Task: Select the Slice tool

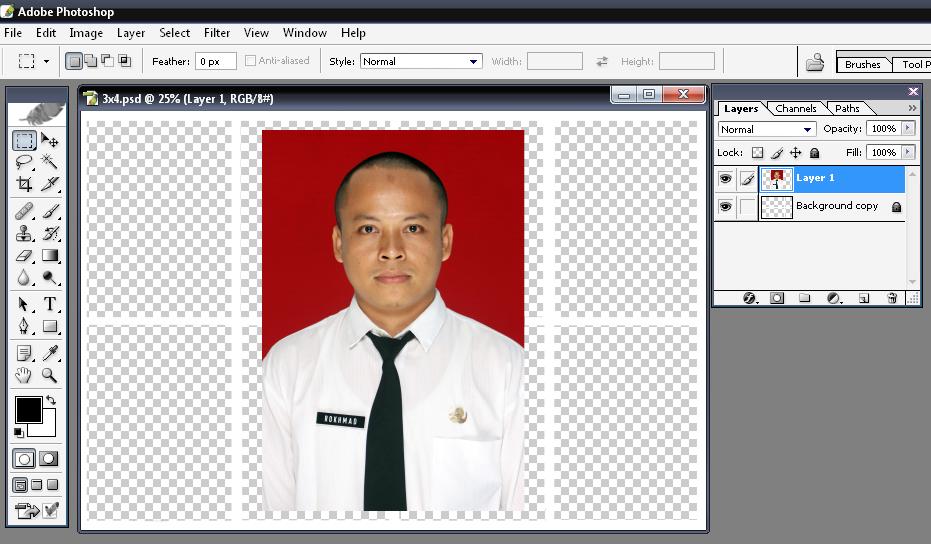Action: tap(50, 184)
